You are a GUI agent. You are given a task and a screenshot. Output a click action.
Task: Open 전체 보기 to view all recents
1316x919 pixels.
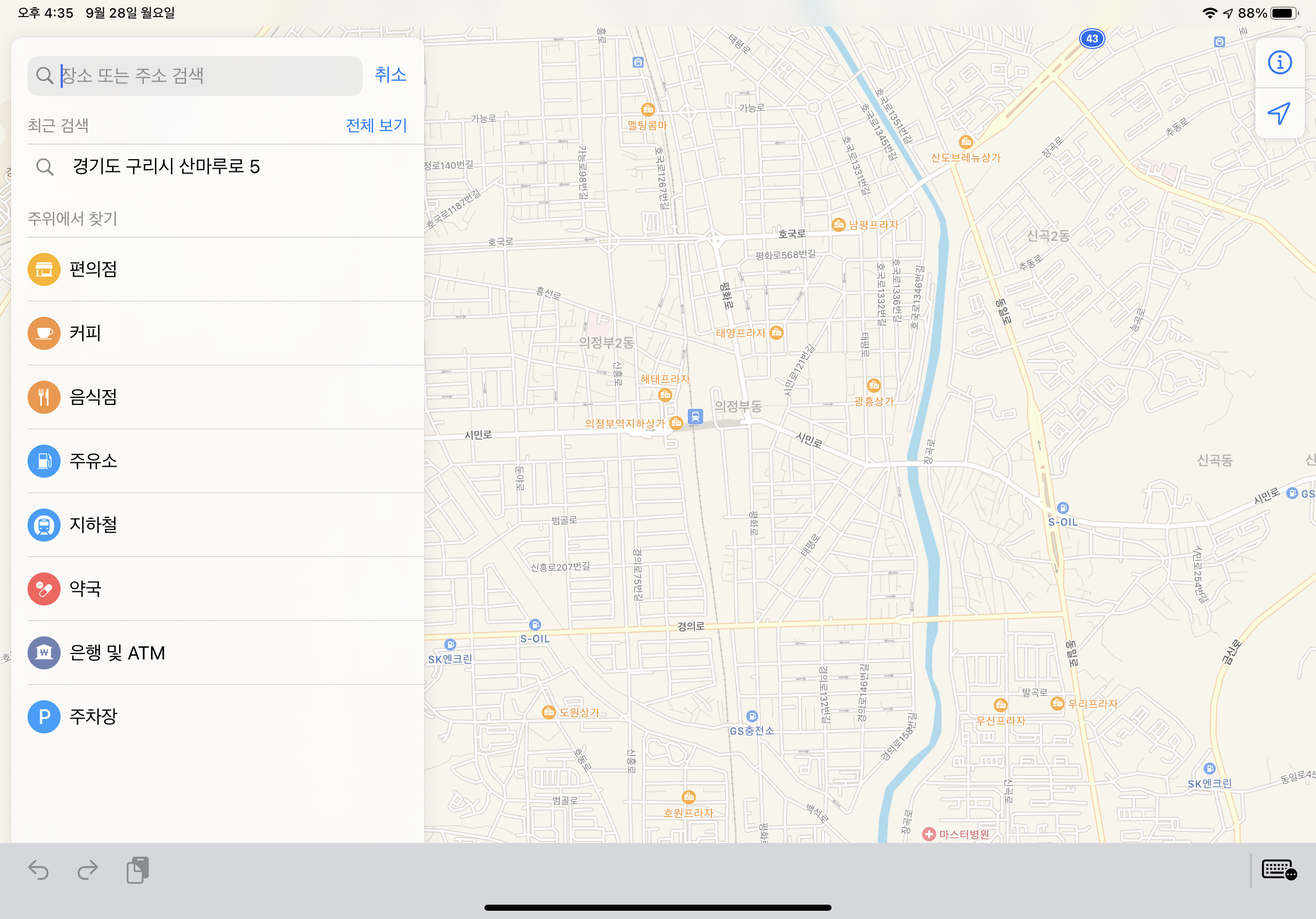click(x=376, y=126)
